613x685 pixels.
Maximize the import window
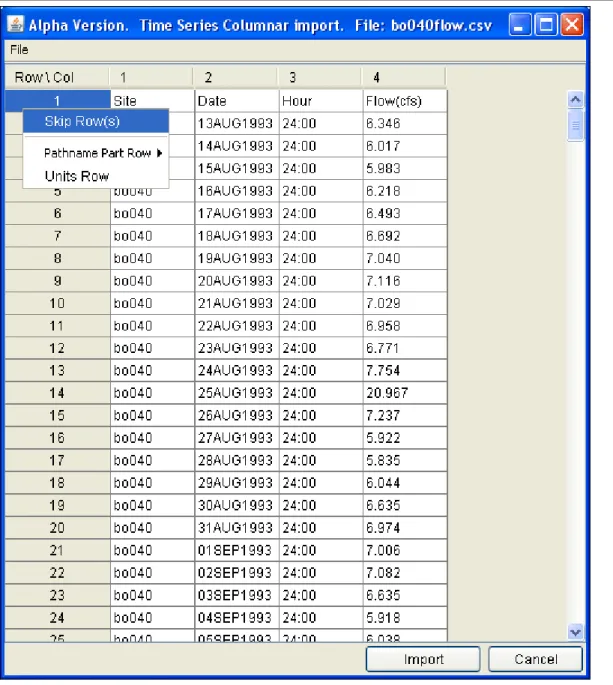(x=546, y=24)
